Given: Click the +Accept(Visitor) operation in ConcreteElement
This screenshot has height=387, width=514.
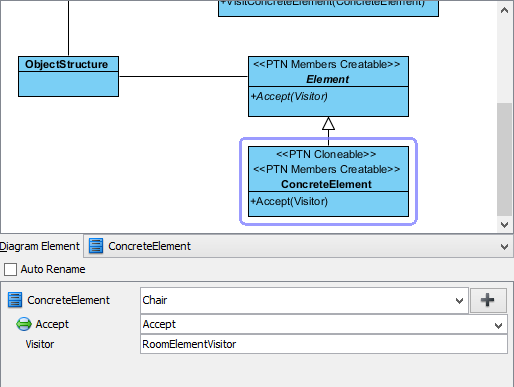Looking at the screenshot, I should [289, 201].
